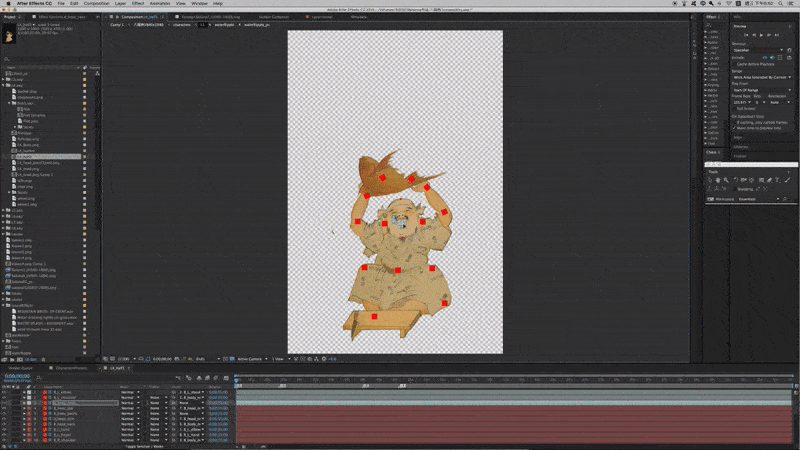Click Effects panel search field
This screenshot has width=800, height=450.
pos(716,24)
